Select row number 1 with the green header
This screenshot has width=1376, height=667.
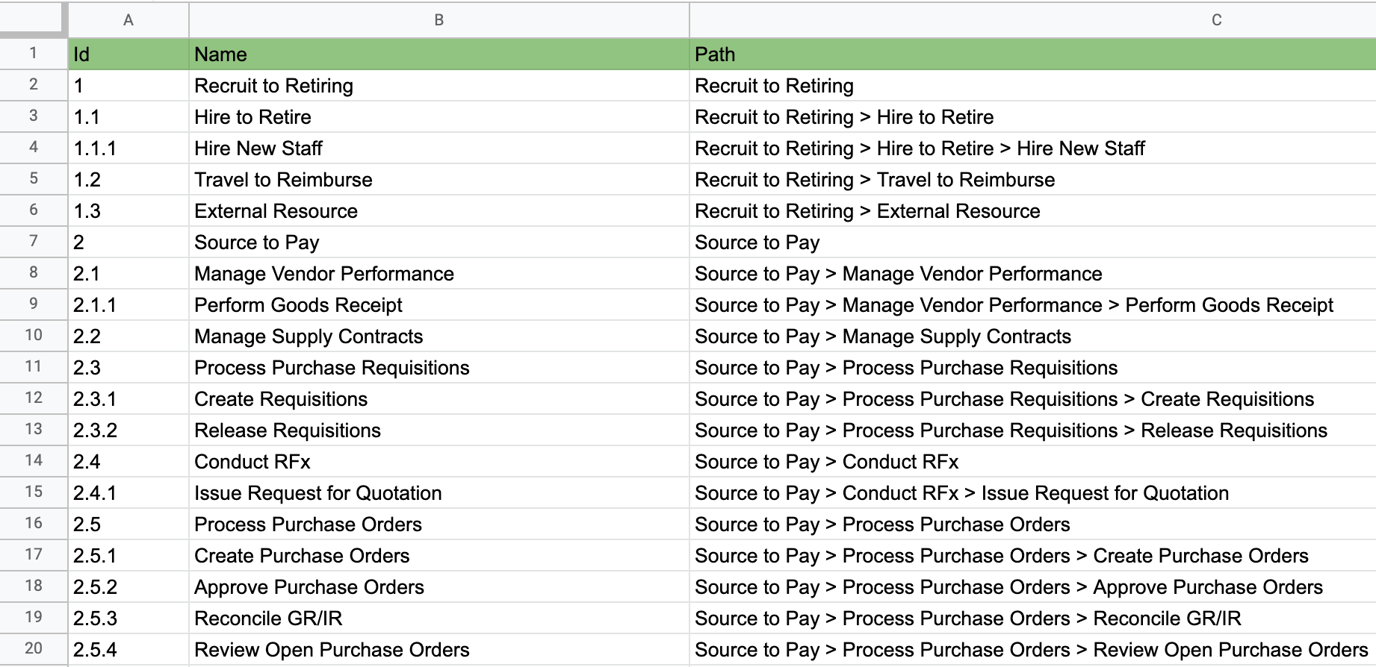pos(33,54)
